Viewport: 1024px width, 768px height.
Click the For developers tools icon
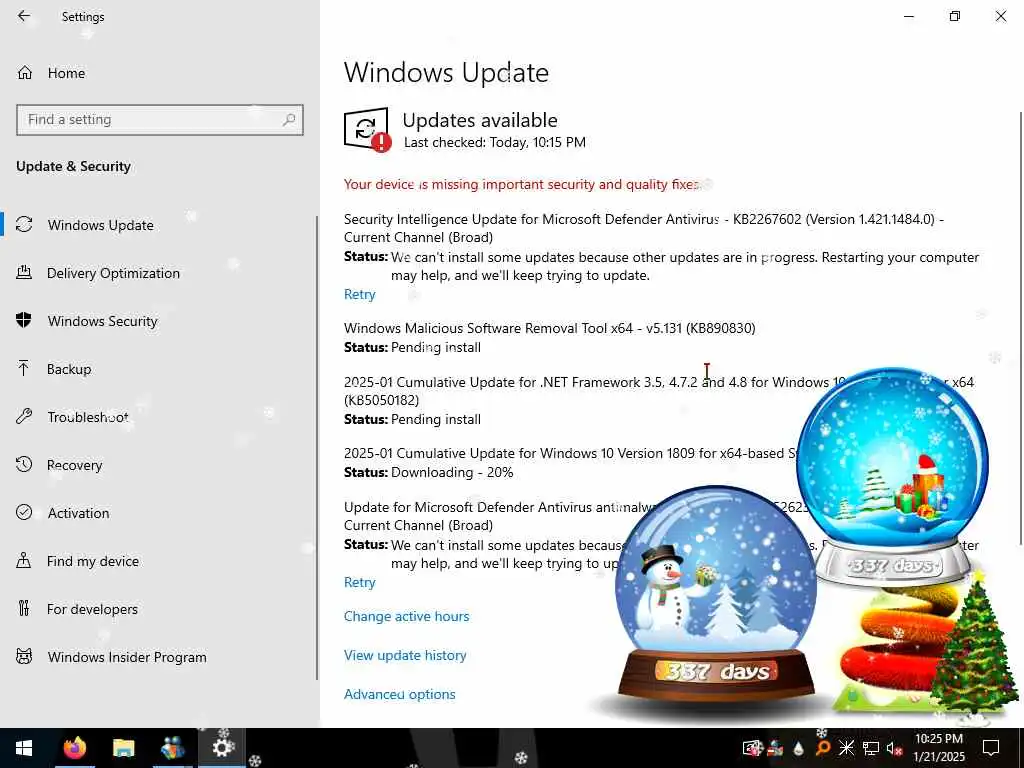coord(24,609)
